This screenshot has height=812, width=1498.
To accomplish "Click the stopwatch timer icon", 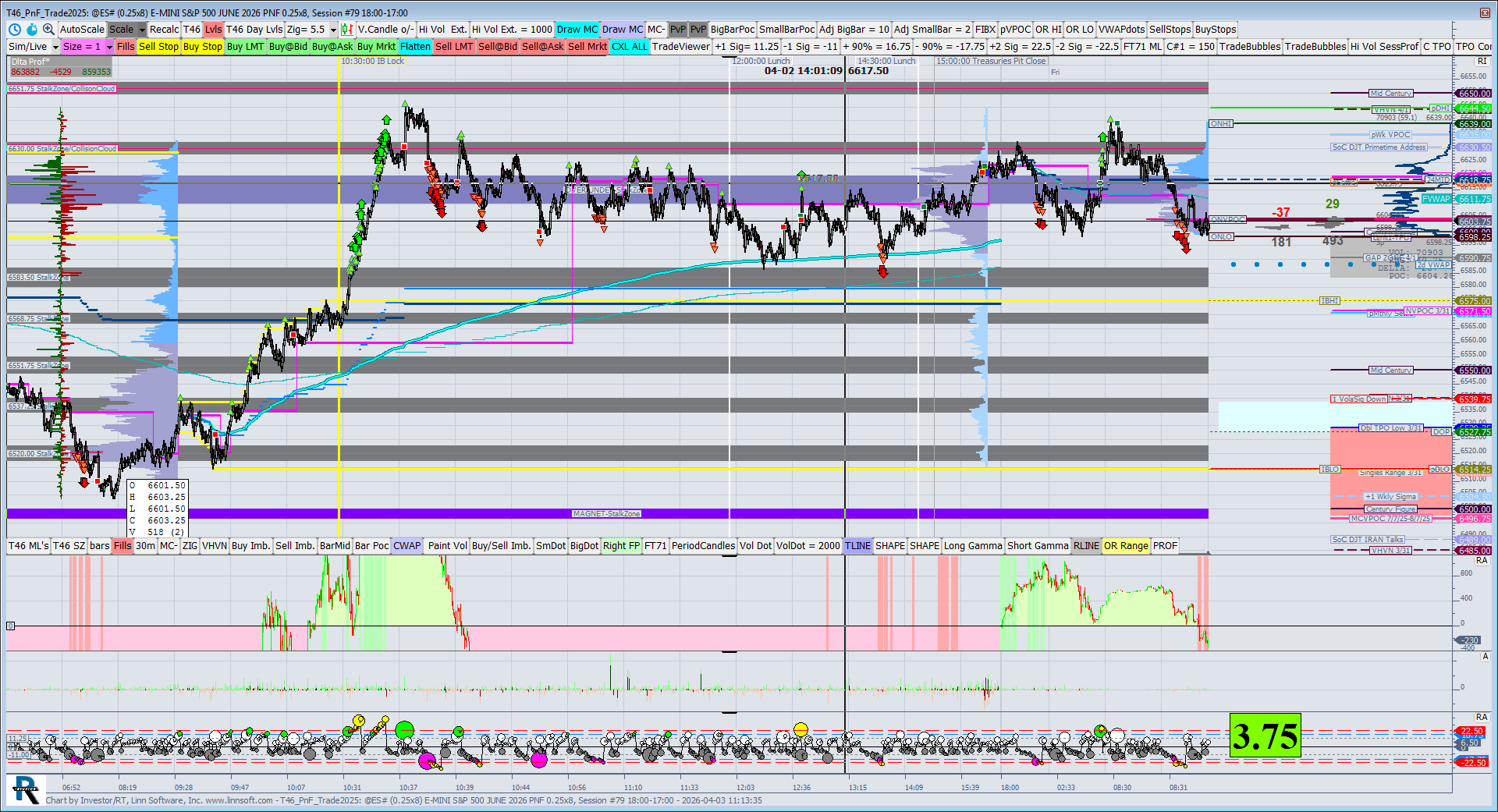I will point(32,30).
